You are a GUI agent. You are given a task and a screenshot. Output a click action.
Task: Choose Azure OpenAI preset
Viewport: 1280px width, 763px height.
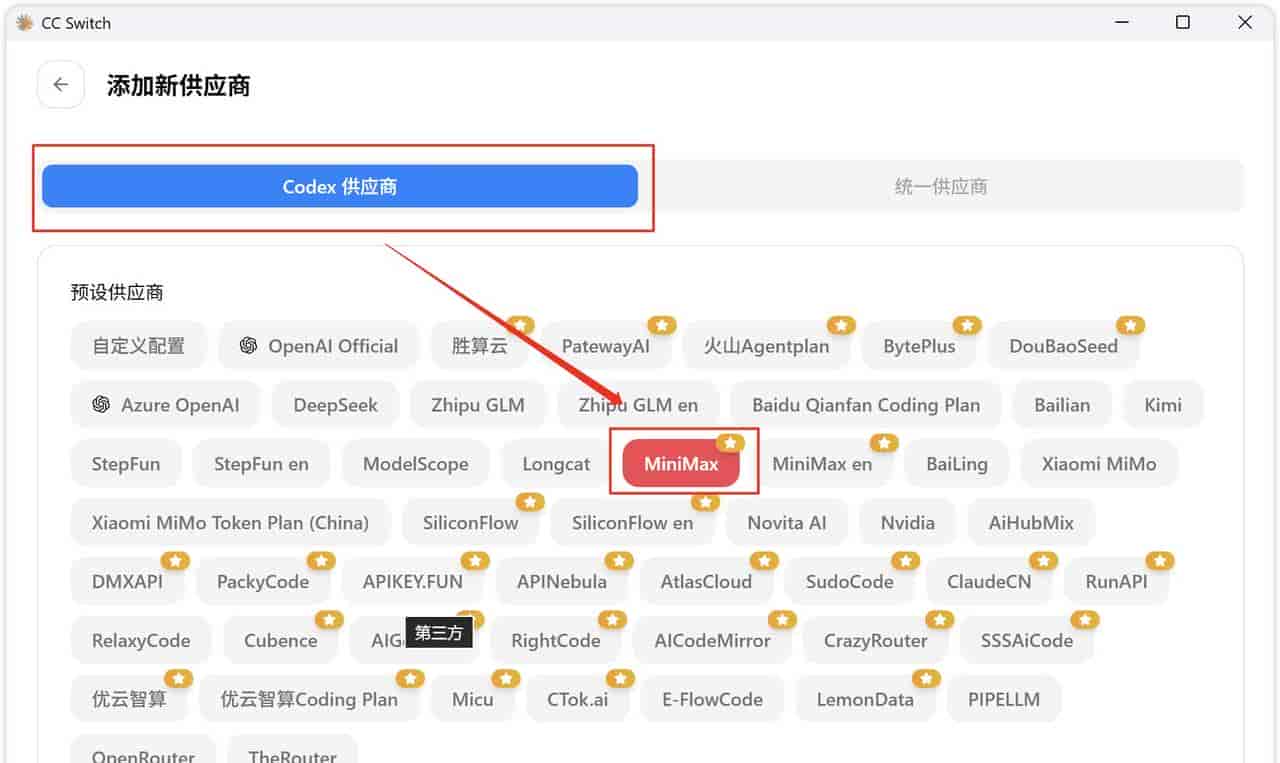click(165, 405)
